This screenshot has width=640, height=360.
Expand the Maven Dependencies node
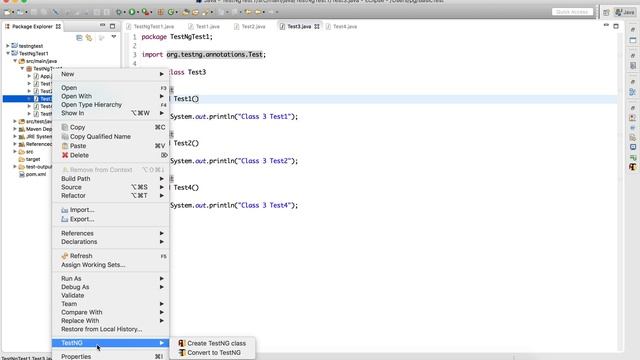(15, 129)
